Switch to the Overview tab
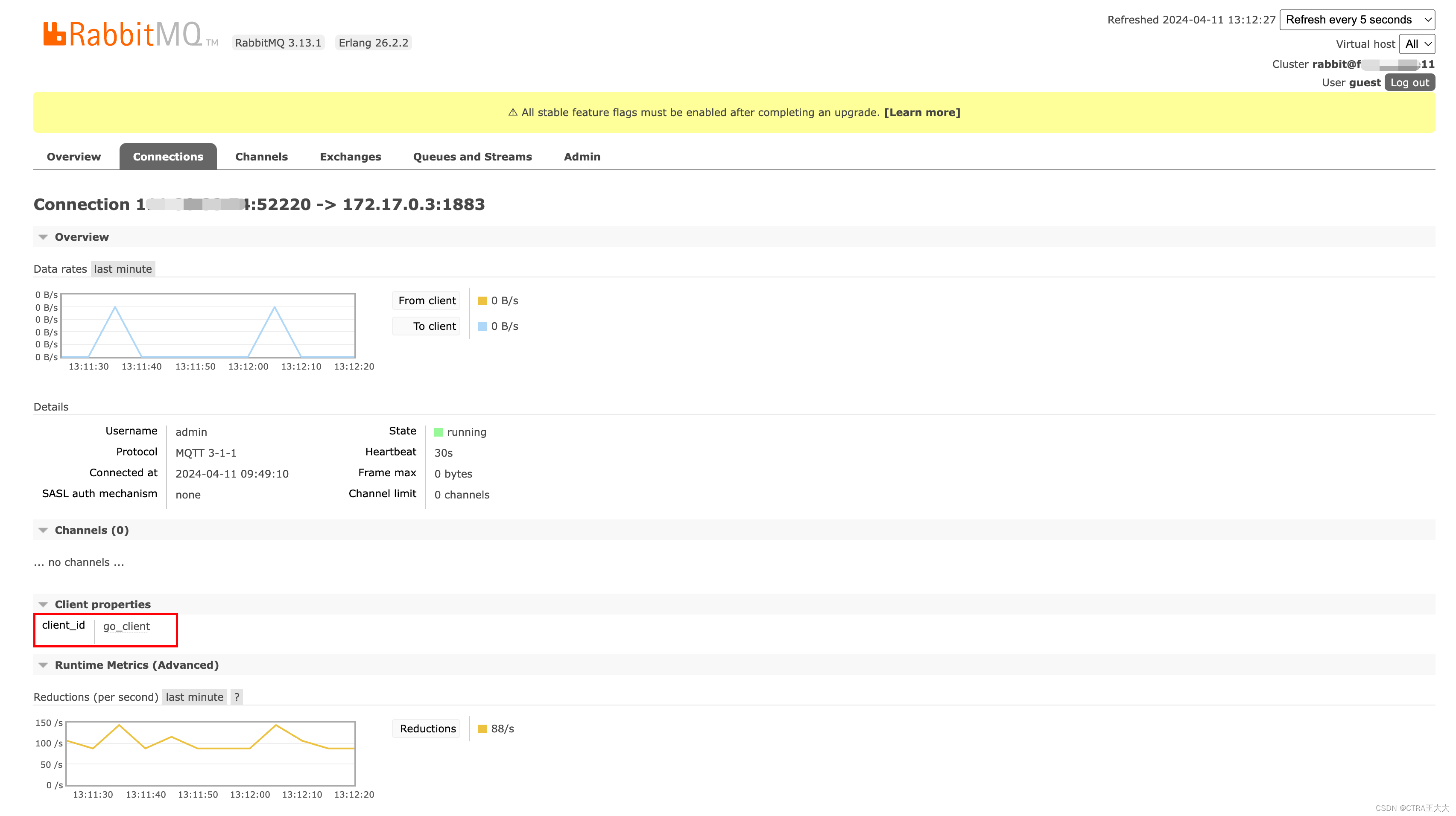 click(73, 157)
